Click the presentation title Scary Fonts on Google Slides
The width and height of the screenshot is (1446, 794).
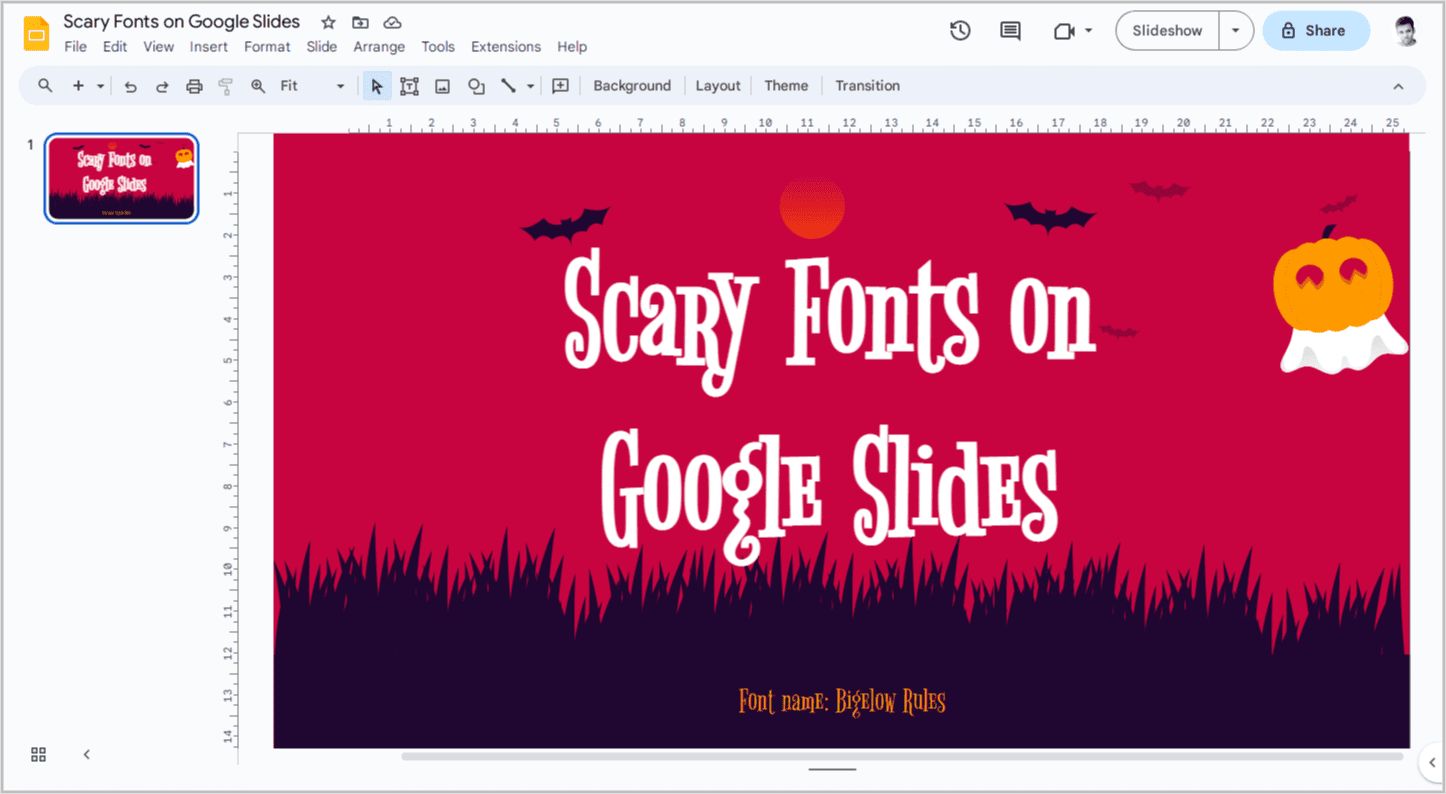181,21
